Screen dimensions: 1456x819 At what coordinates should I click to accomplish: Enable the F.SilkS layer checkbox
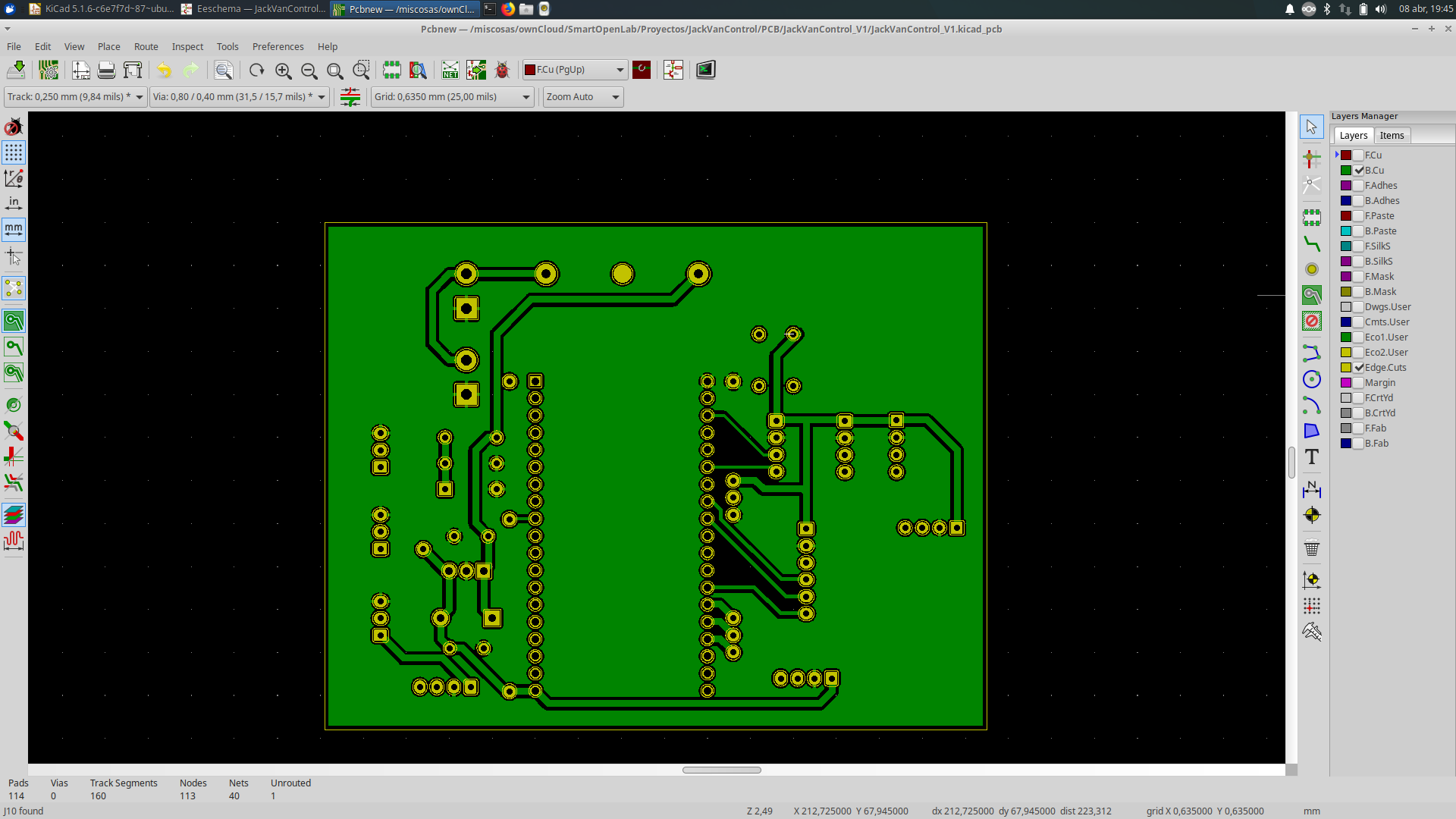click(1359, 246)
